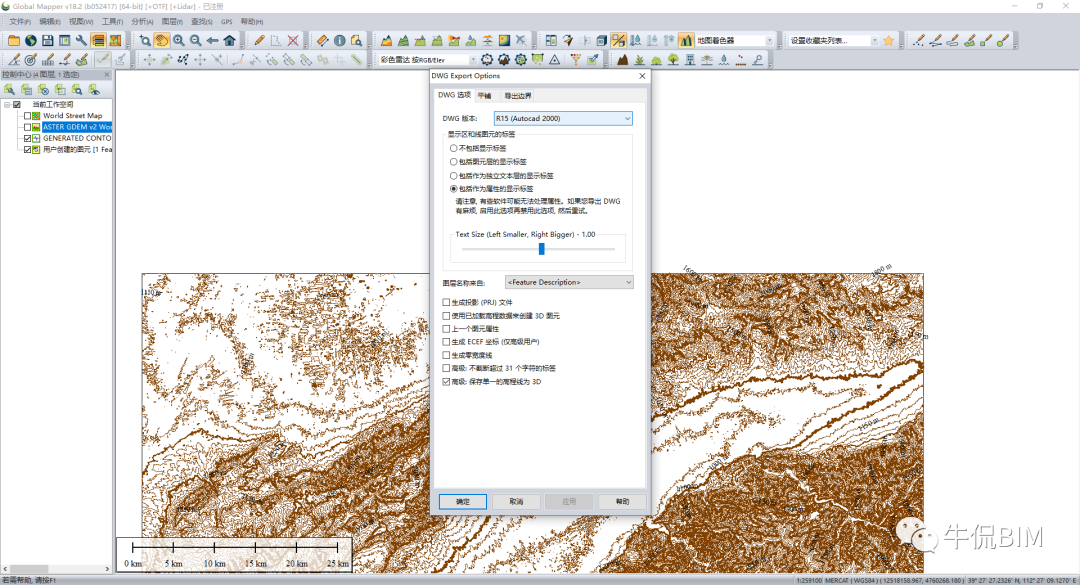
Task: Select the hand pan tool
Action: 162,41
